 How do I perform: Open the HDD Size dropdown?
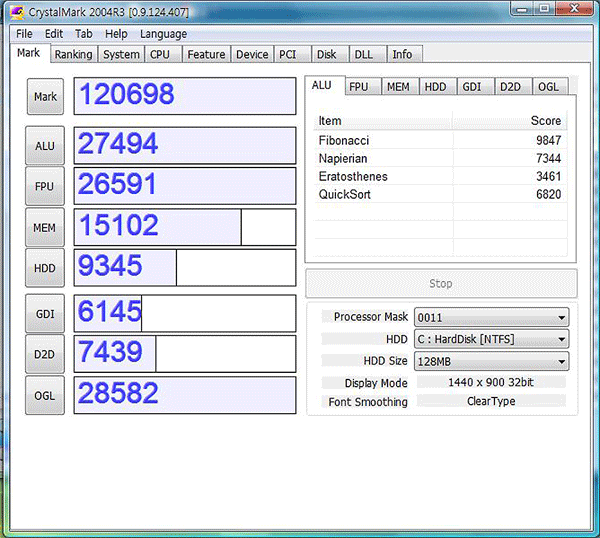point(491,362)
